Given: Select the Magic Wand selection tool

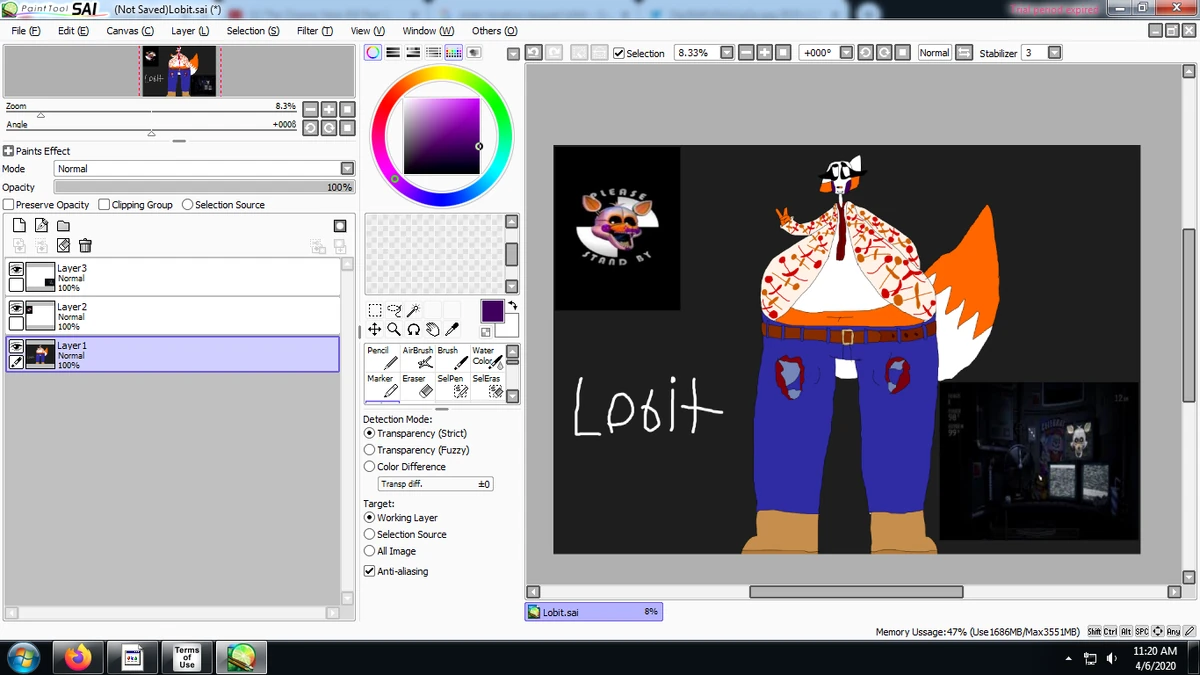Looking at the screenshot, I should [413, 309].
